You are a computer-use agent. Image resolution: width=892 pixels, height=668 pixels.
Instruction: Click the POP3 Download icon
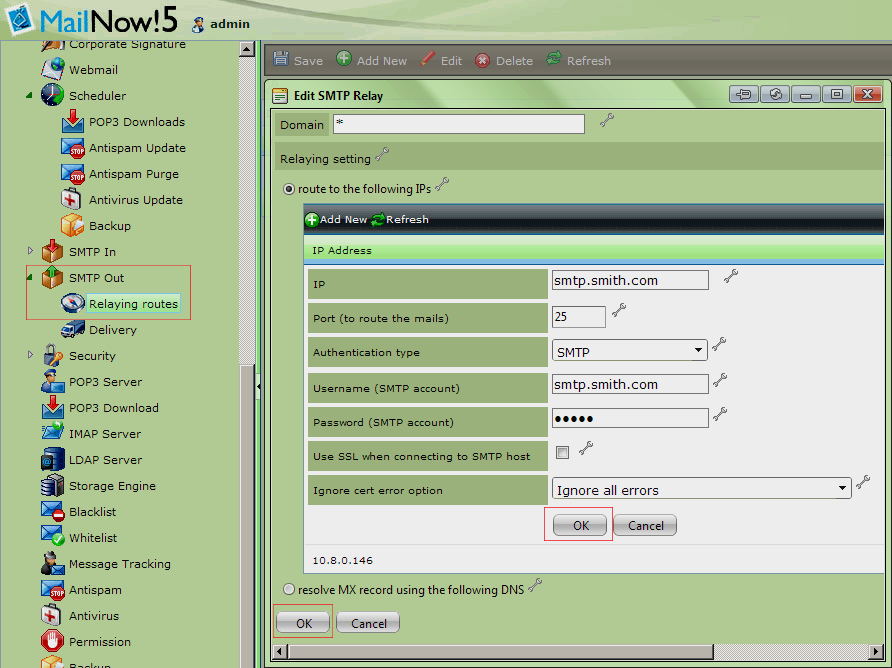(52, 407)
